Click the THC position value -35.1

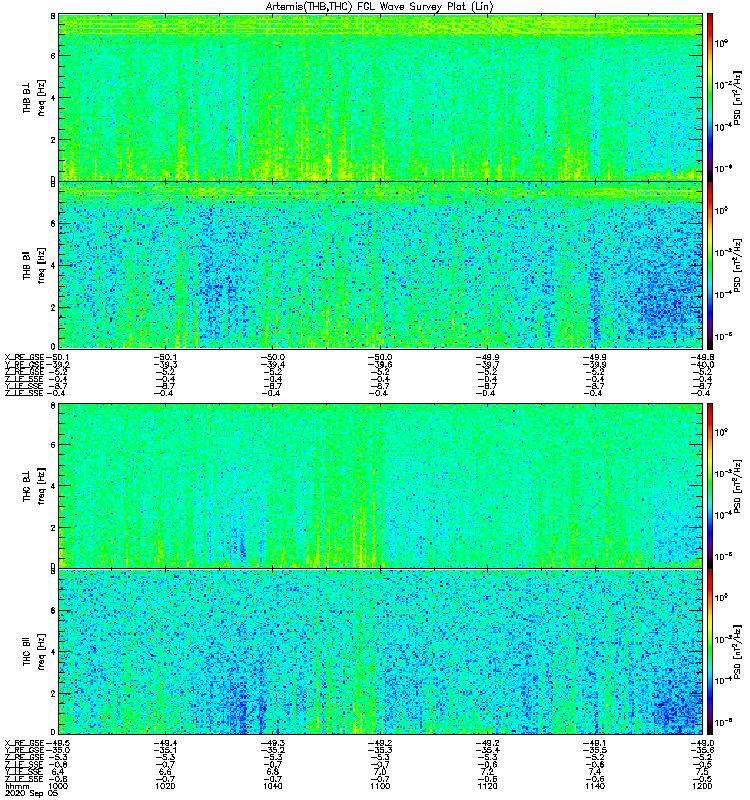(x=165, y=750)
